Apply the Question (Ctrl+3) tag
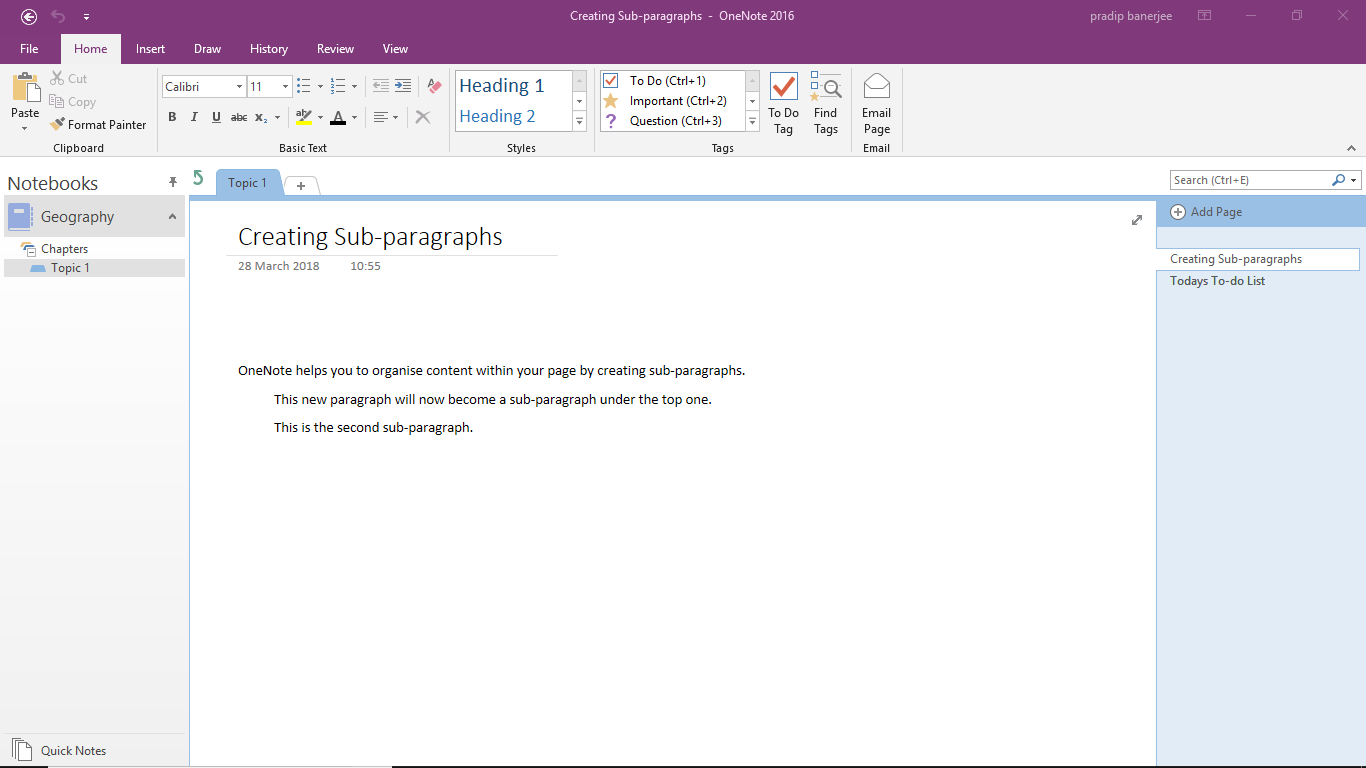Viewport: 1366px width, 768px height. coord(611,121)
